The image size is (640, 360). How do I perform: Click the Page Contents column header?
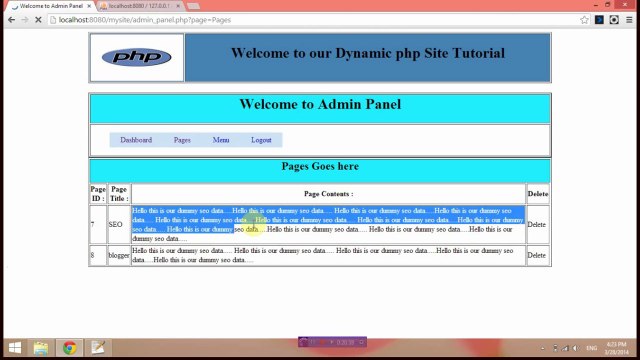pos(329,194)
